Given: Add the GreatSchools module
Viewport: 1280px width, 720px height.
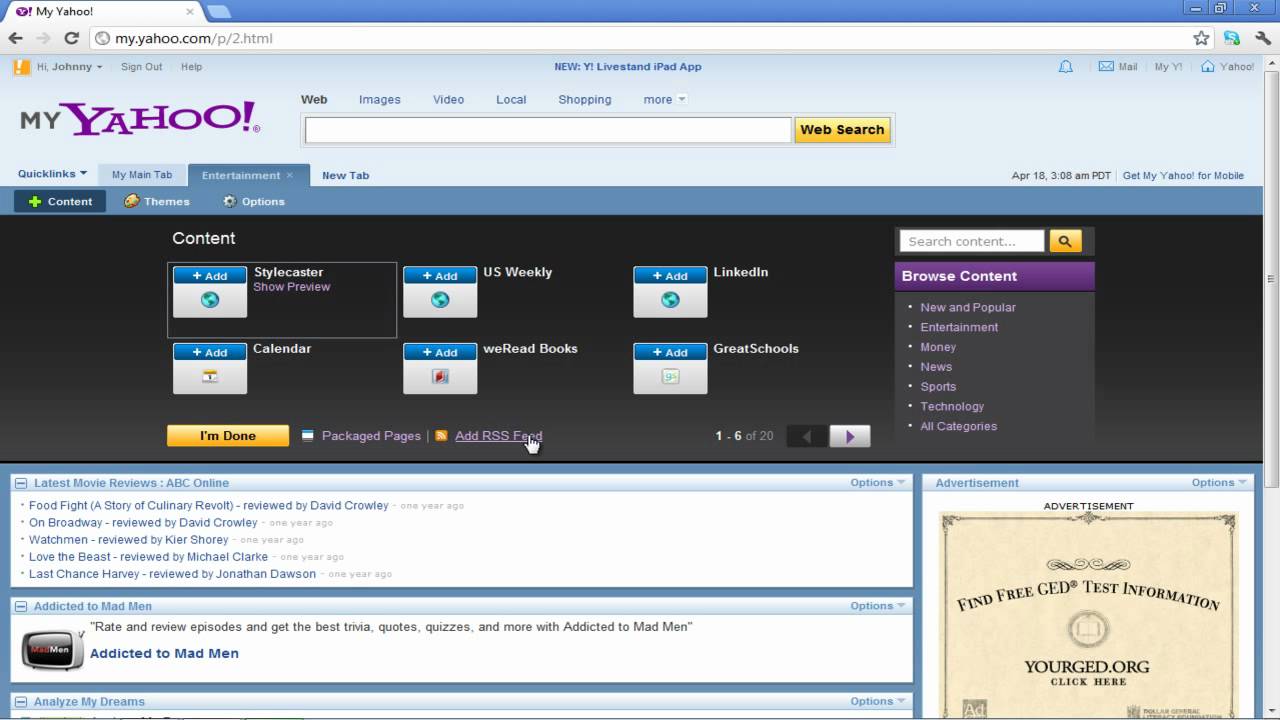Looking at the screenshot, I should click(x=670, y=352).
